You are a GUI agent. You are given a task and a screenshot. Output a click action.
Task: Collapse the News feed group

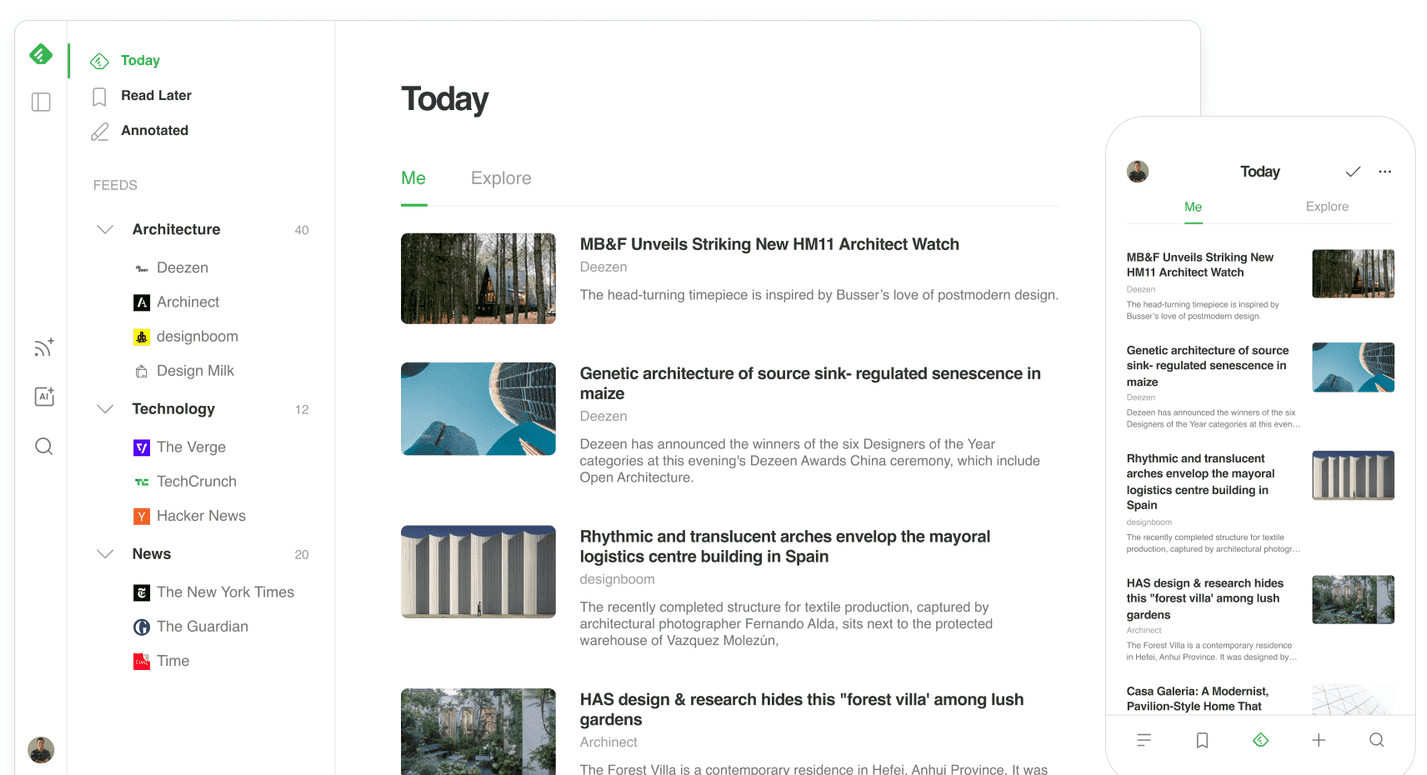(x=105, y=554)
